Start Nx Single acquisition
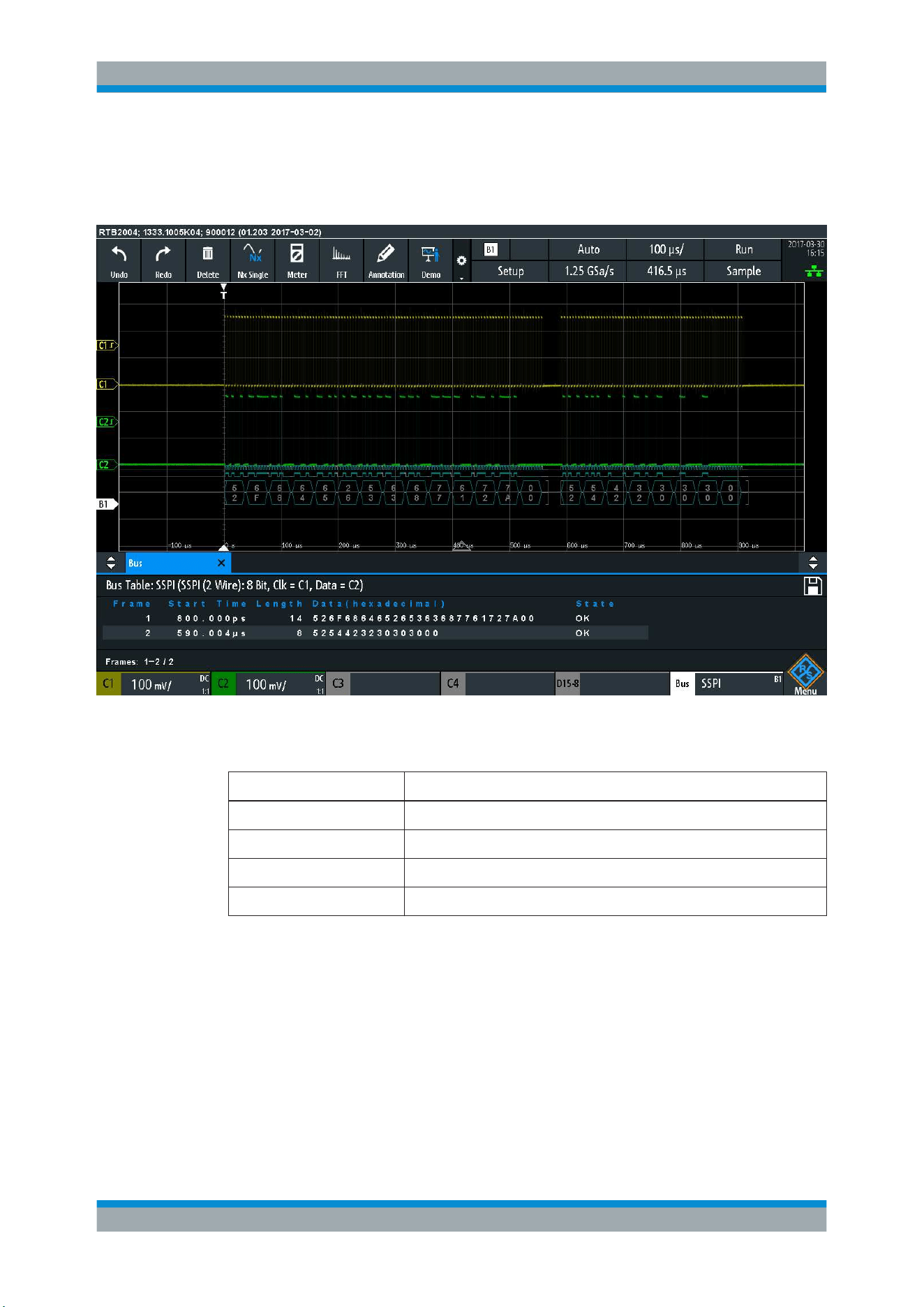Viewport: 924px width, 1307px height. click(253, 261)
